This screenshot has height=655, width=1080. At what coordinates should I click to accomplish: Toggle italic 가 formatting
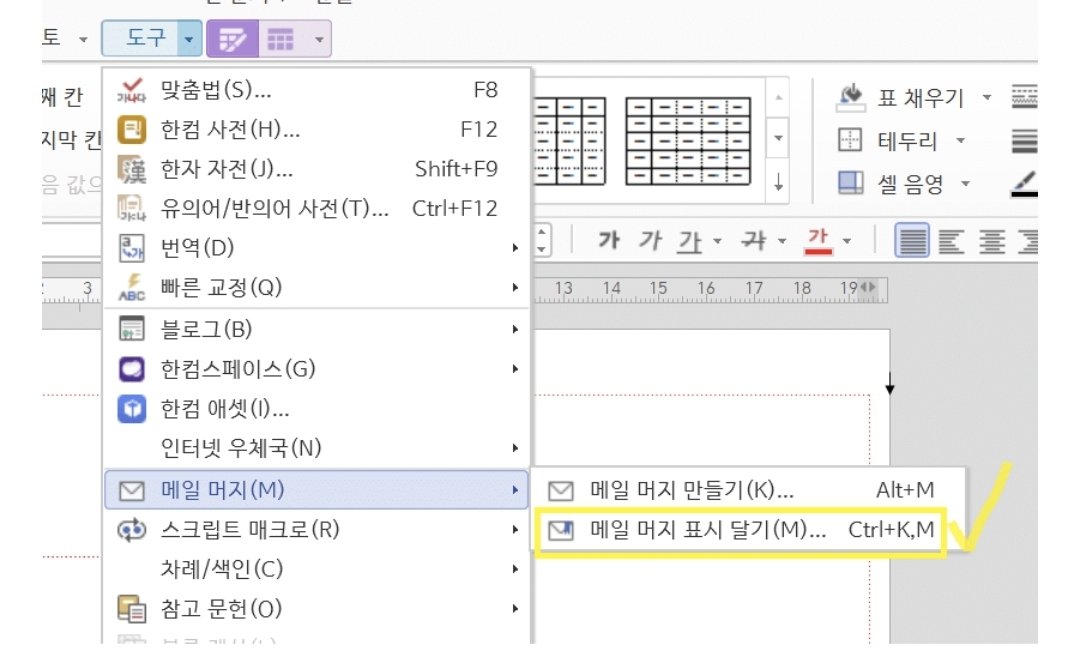pyautogui.click(x=649, y=240)
